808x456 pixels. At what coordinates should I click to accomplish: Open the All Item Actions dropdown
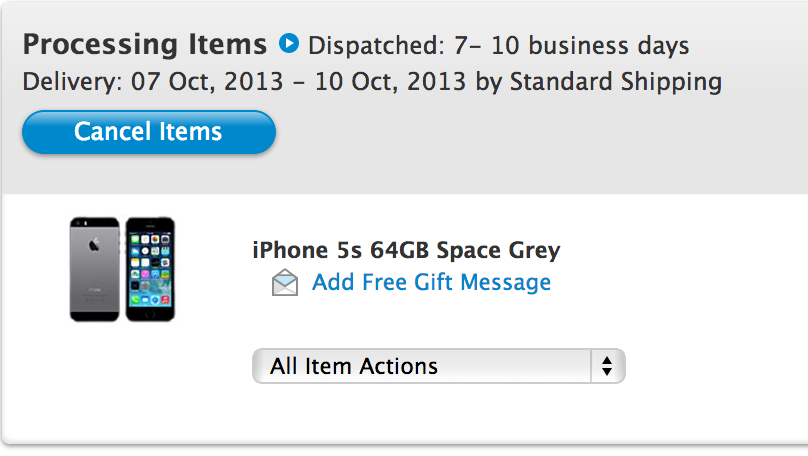(x=439, y=366)
